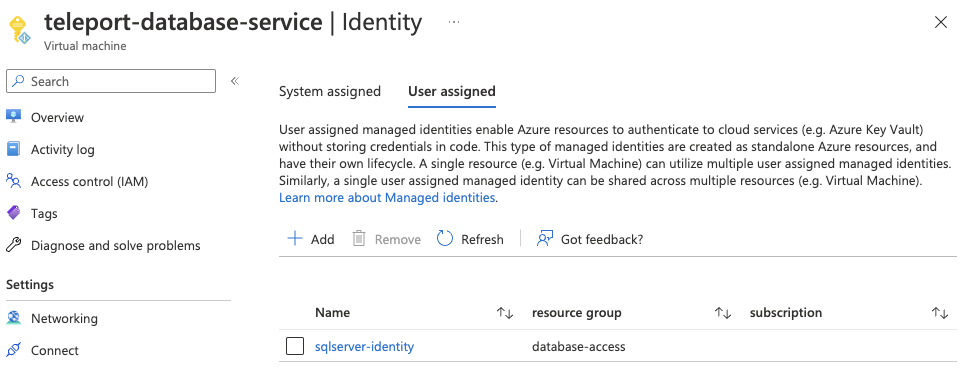
Task: Click the Settings section heading
Action: (30, 284)
